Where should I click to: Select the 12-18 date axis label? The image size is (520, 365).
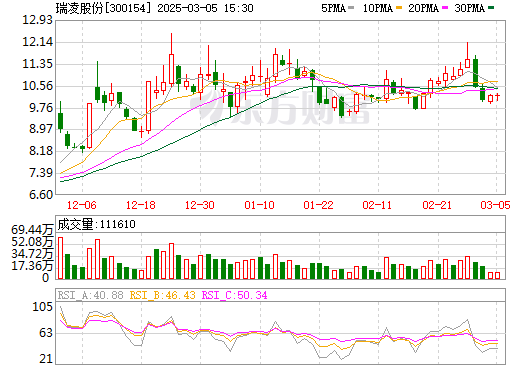click(141, 205)
